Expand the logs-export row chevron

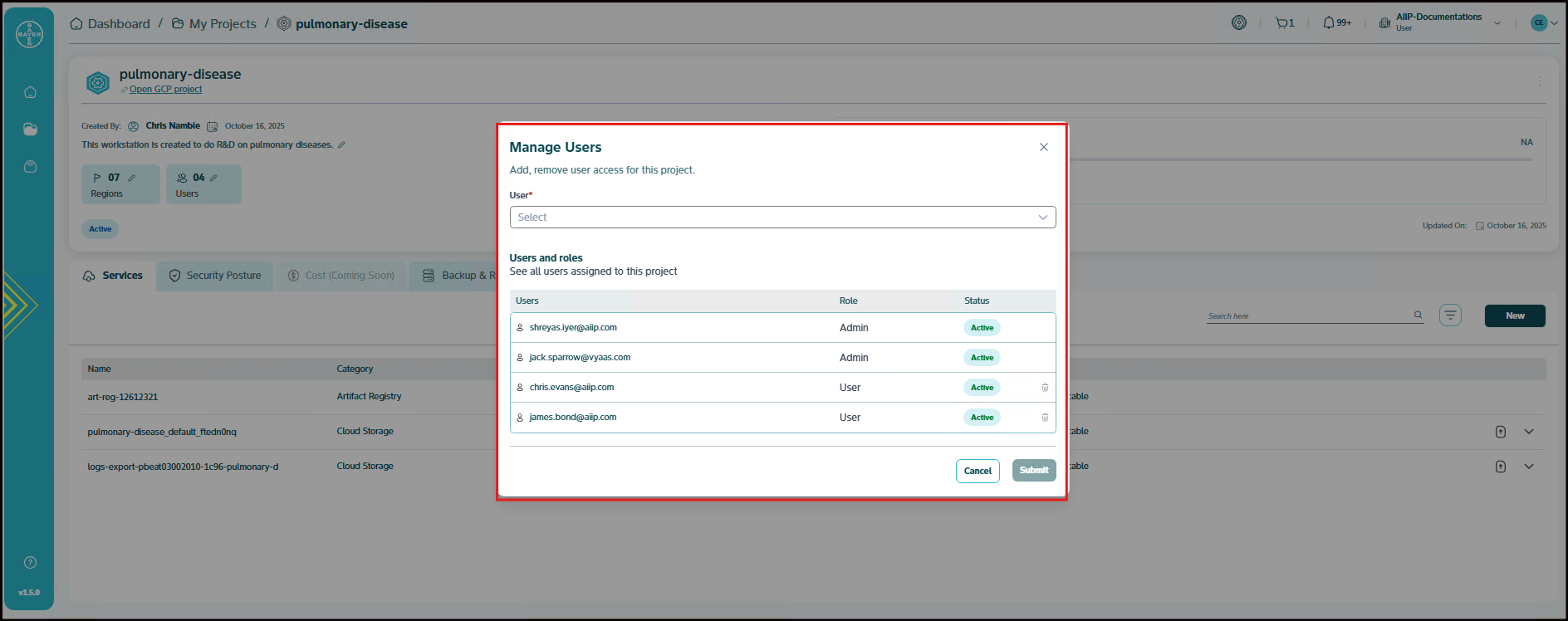point(1528,467)
